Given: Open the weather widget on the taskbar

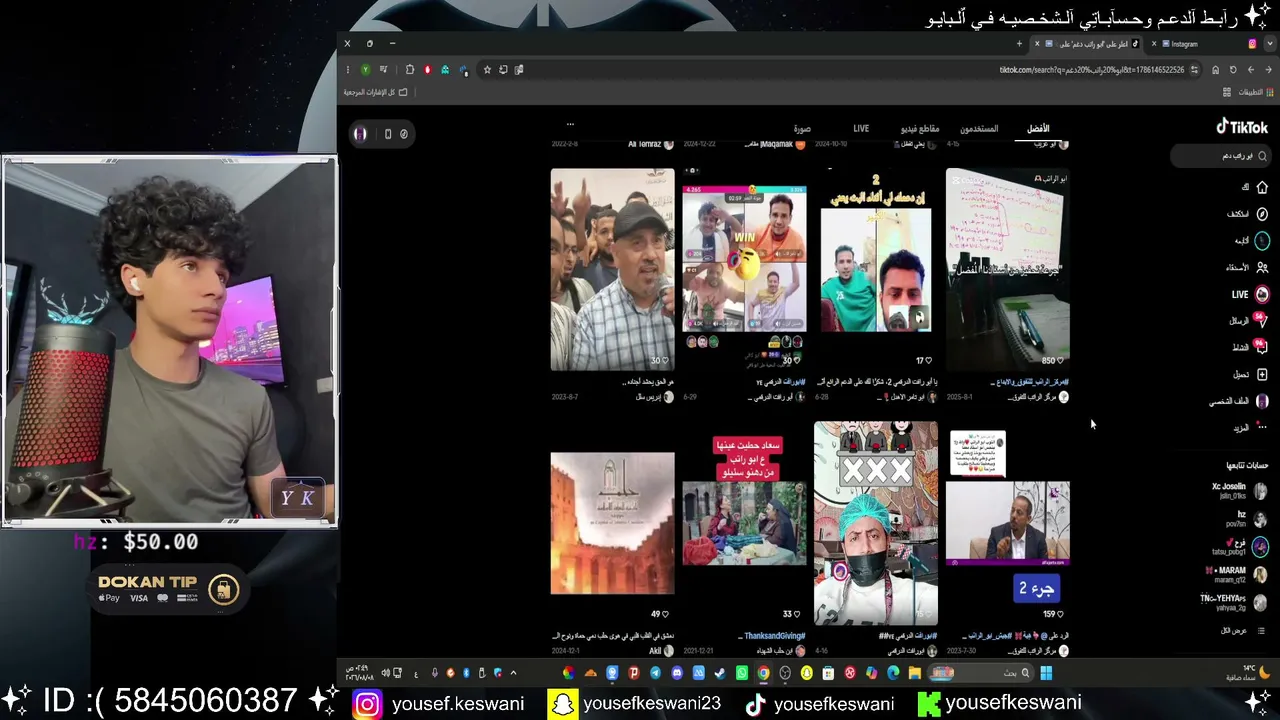Looking at the screenshot, I should (x=1248, y=673).
